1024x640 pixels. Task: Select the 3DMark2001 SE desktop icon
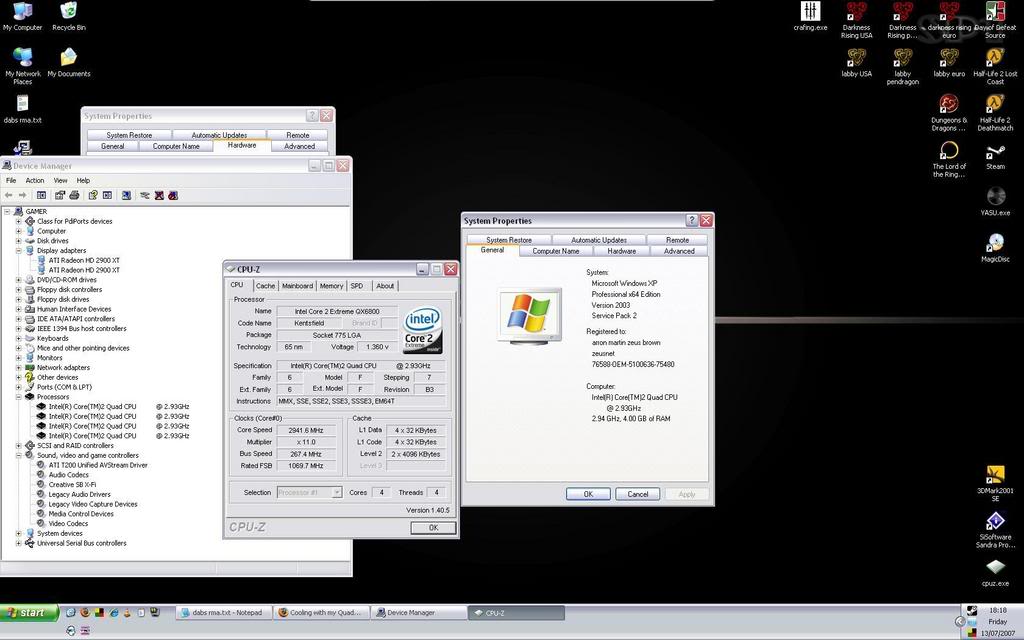pos(995,483)
